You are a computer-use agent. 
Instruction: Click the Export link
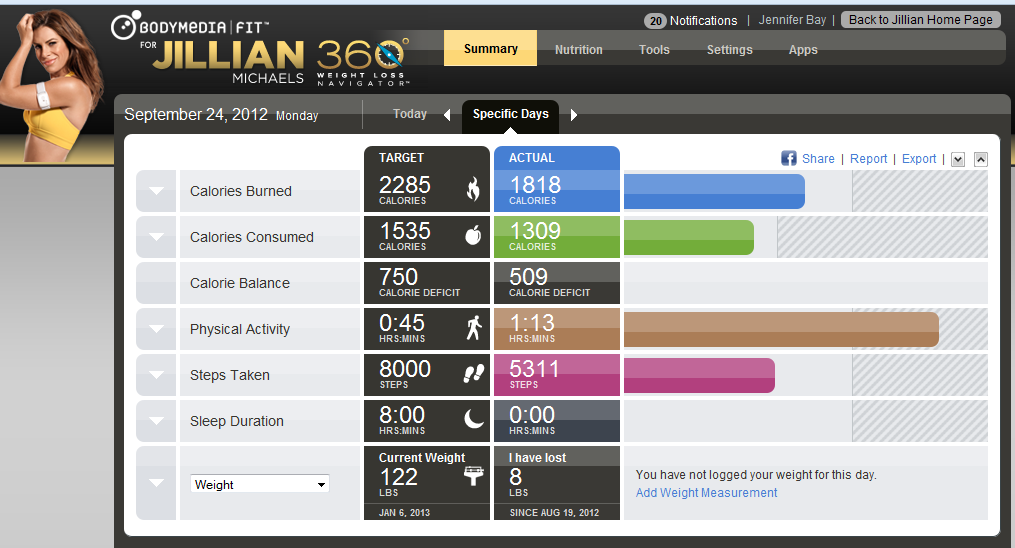[x=919, y=159]
